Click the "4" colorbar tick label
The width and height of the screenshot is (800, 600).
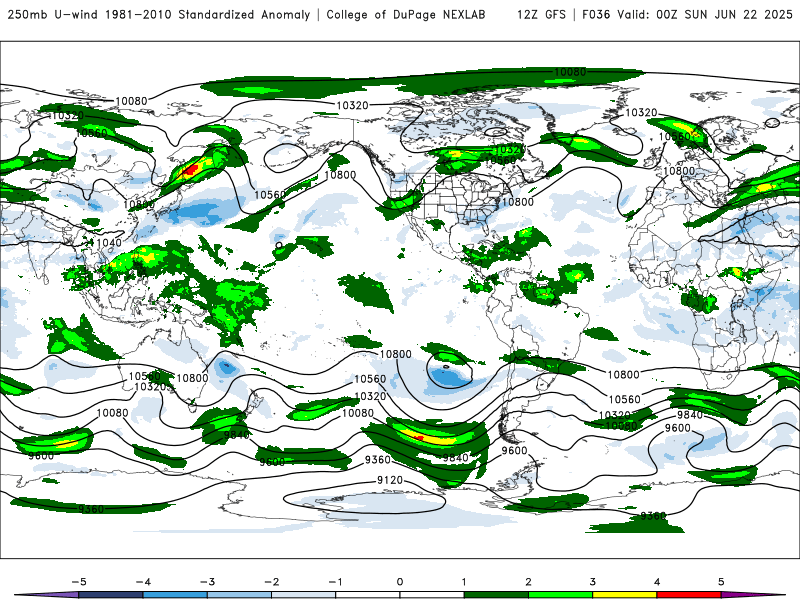tap(657, 582)
